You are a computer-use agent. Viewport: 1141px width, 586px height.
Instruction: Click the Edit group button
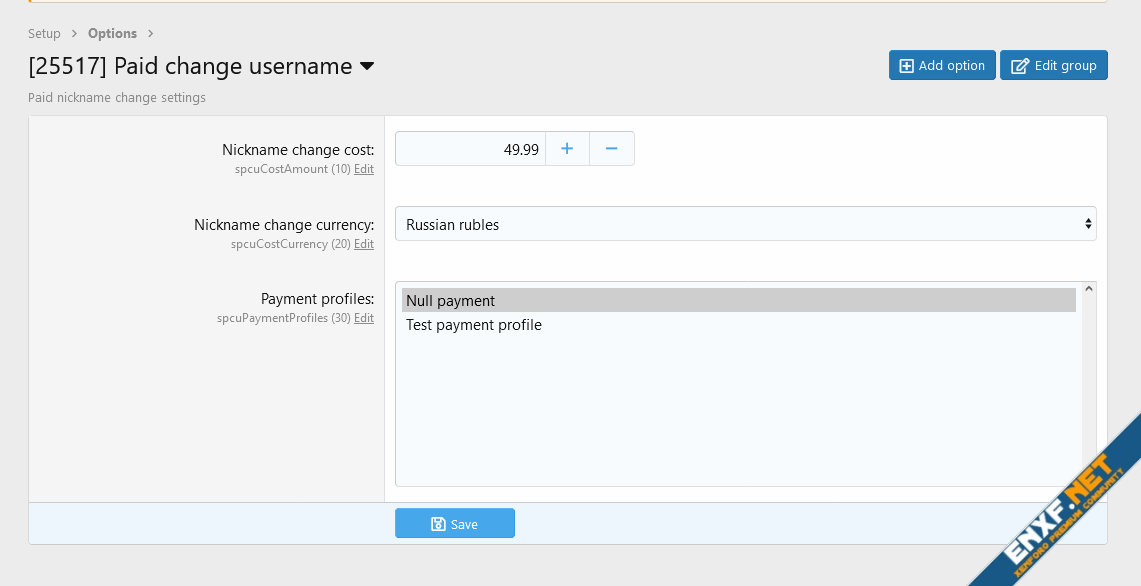[1054, 66]
